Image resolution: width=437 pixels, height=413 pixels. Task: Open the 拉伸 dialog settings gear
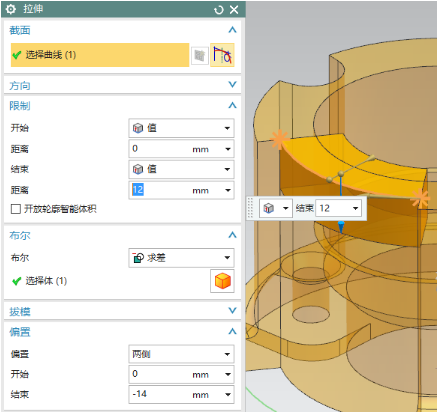tap(11, 9)
